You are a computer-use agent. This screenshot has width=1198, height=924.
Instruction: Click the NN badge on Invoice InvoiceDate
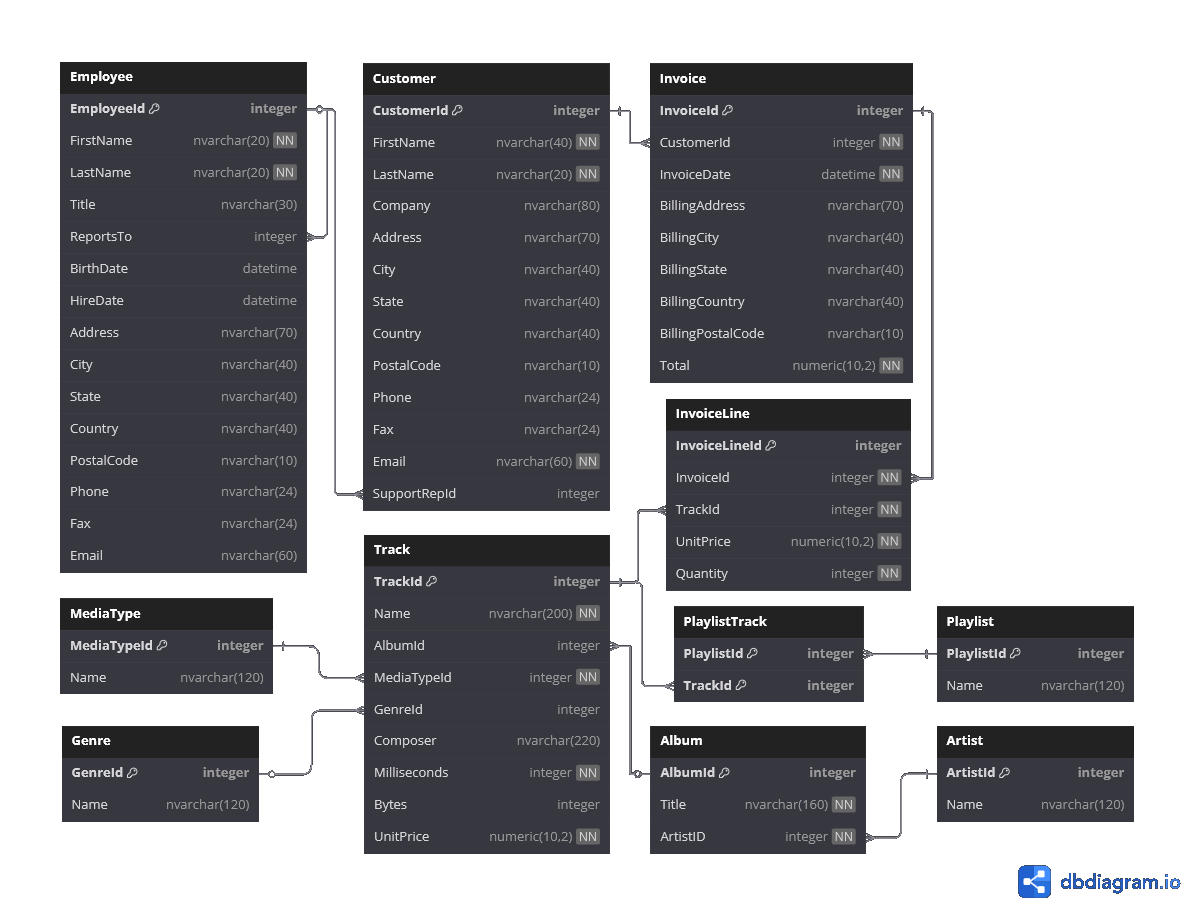point(891,174)
